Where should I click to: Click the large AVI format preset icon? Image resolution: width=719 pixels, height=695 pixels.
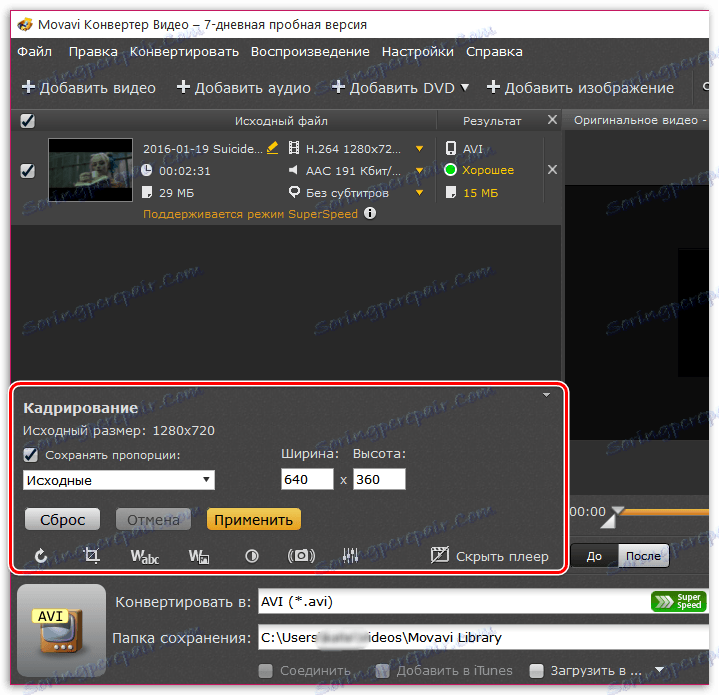[x=61, y=629]
